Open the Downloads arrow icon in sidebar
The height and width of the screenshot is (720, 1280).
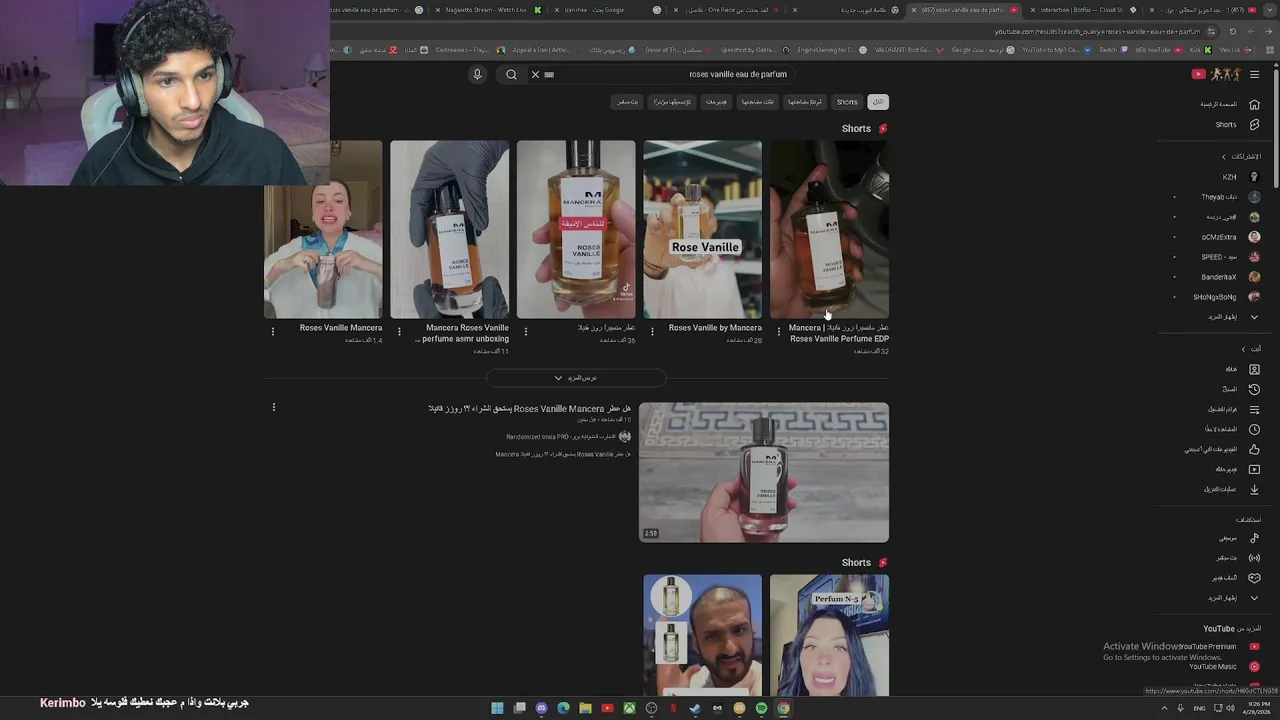pos(1254,489)
